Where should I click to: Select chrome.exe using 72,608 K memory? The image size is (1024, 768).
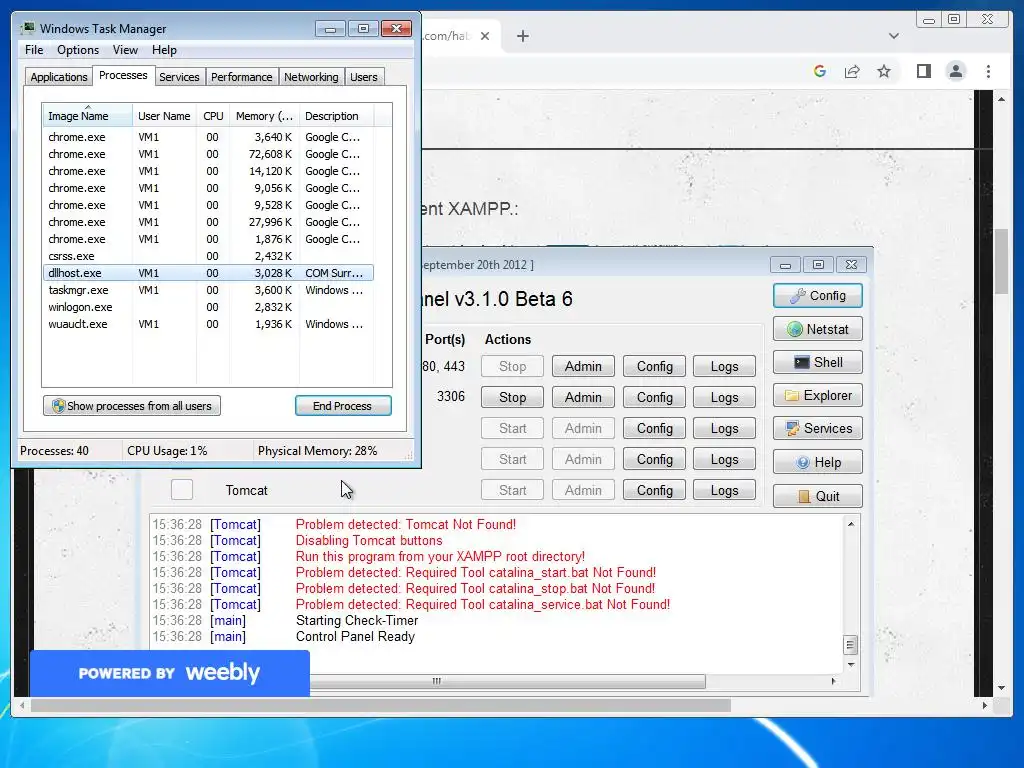click(208, 154)
